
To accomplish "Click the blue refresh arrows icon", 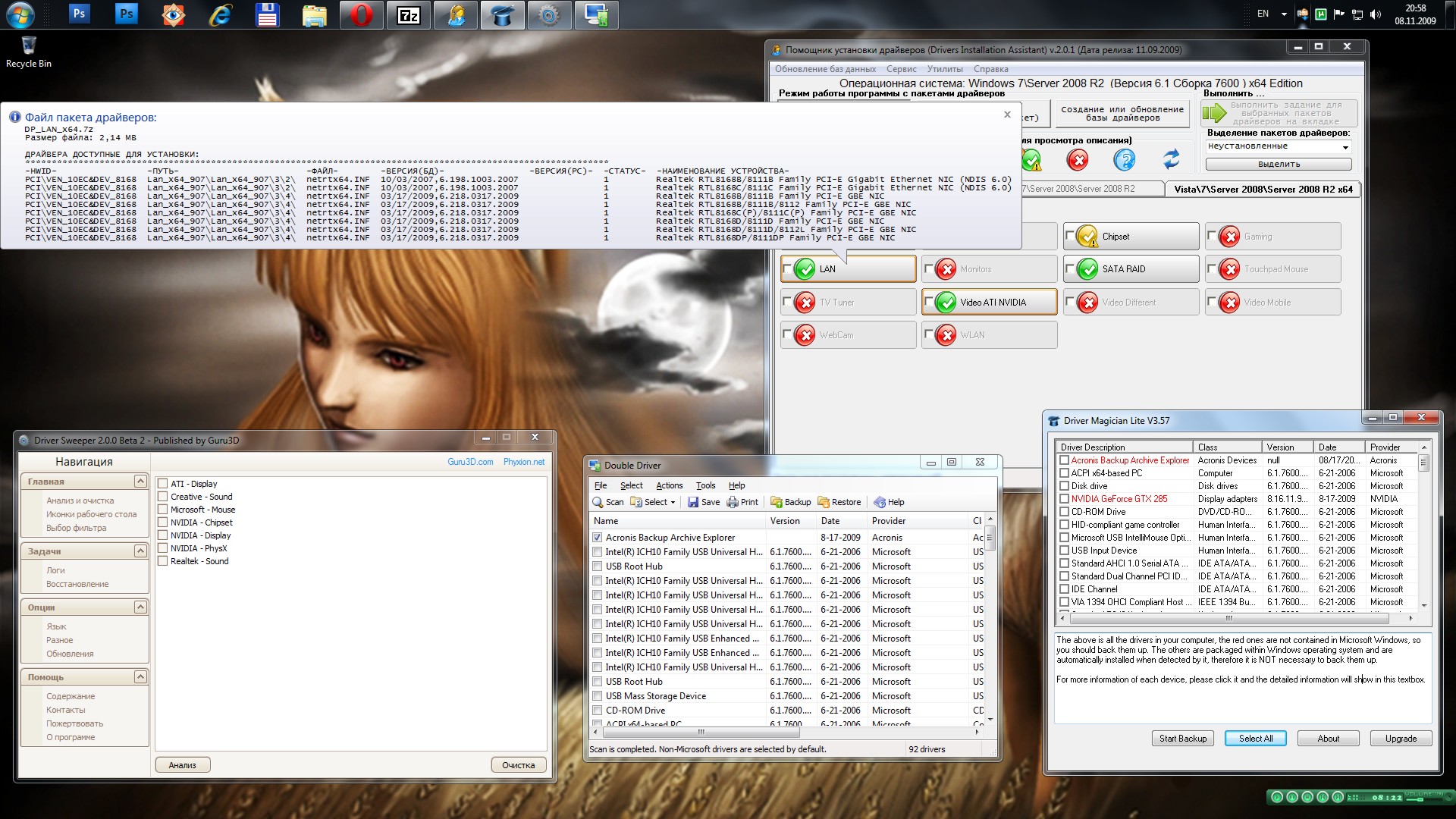I will pos(1171,159).
